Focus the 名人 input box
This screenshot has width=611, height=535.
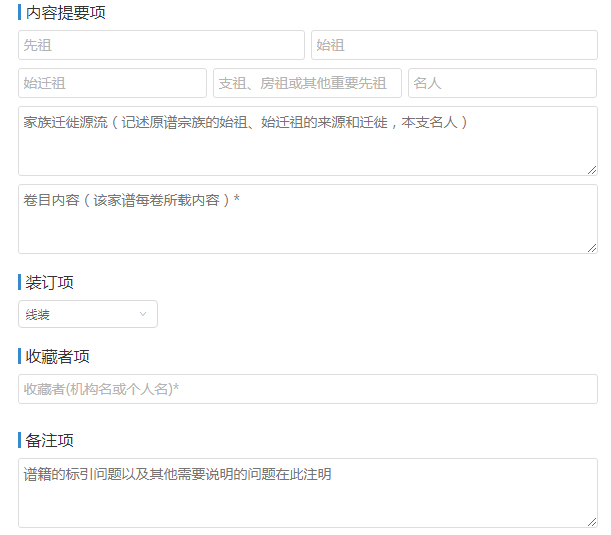point(502,83)
